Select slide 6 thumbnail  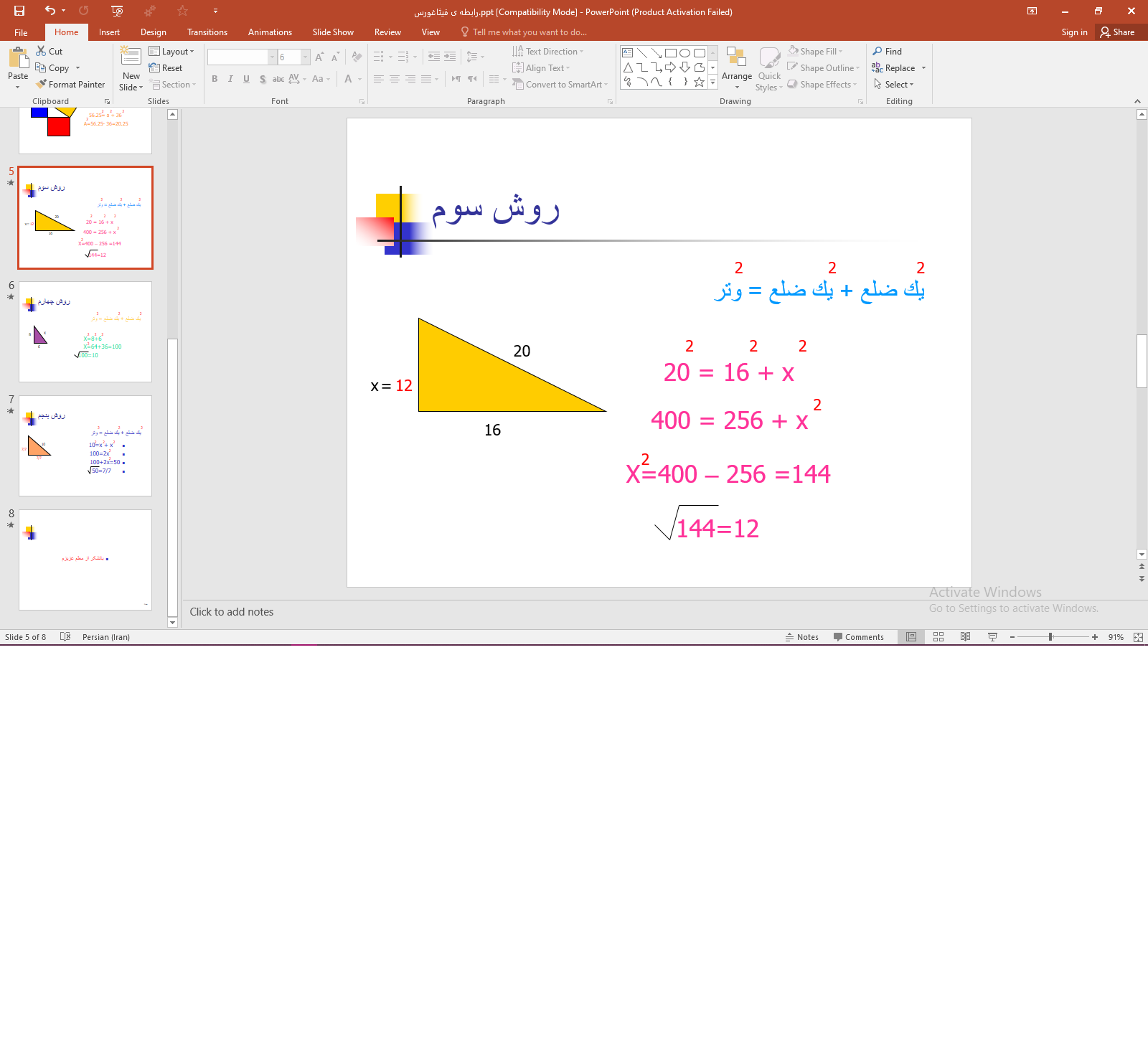pos(85,331)
